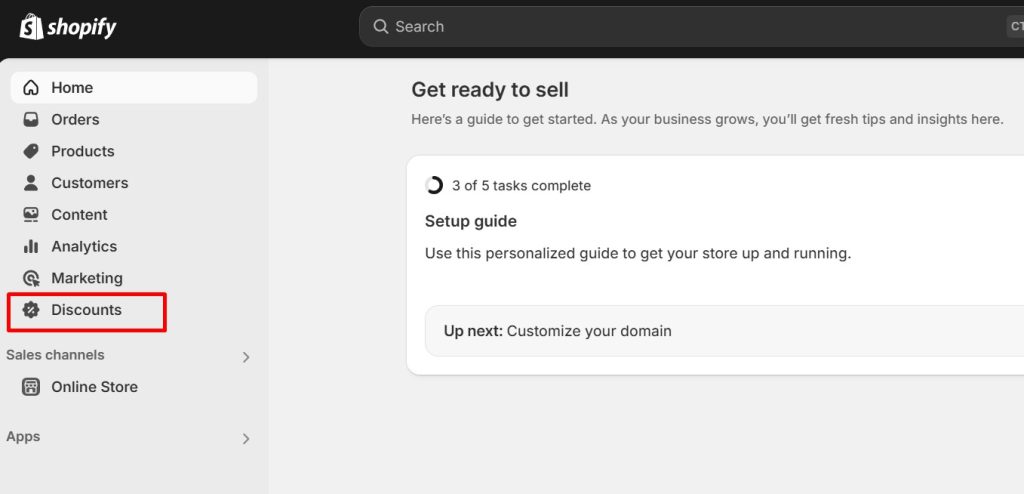Click the "3 of 5 tasks complete" text

pyautogui.click(x=521, y=186)
